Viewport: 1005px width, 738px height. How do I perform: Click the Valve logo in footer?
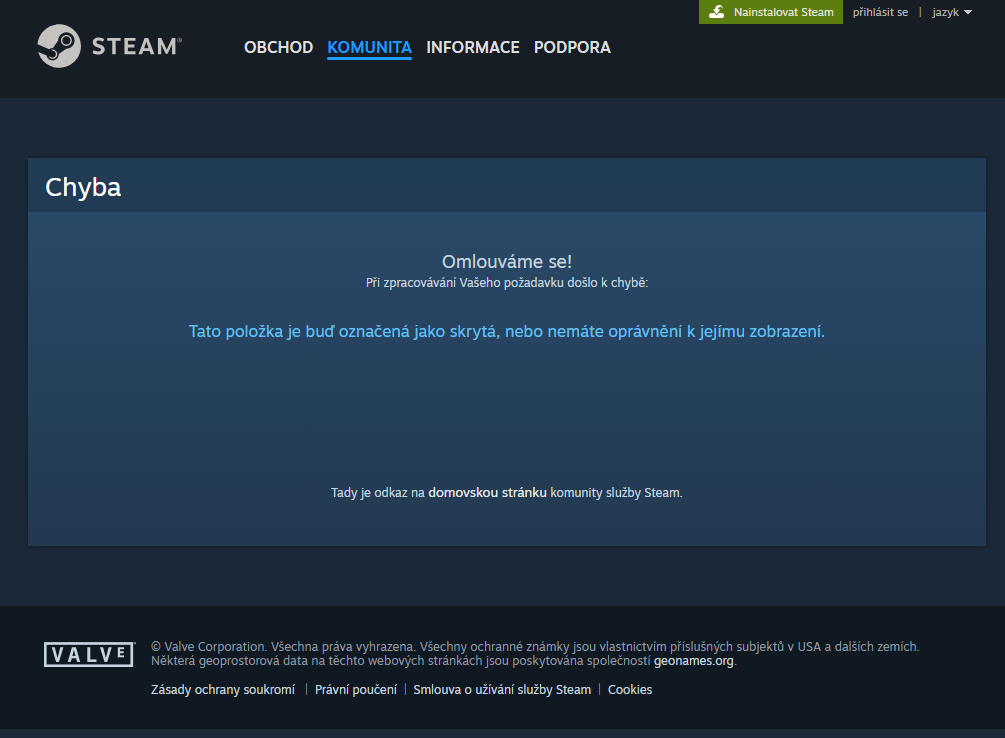tap(89, 654)
